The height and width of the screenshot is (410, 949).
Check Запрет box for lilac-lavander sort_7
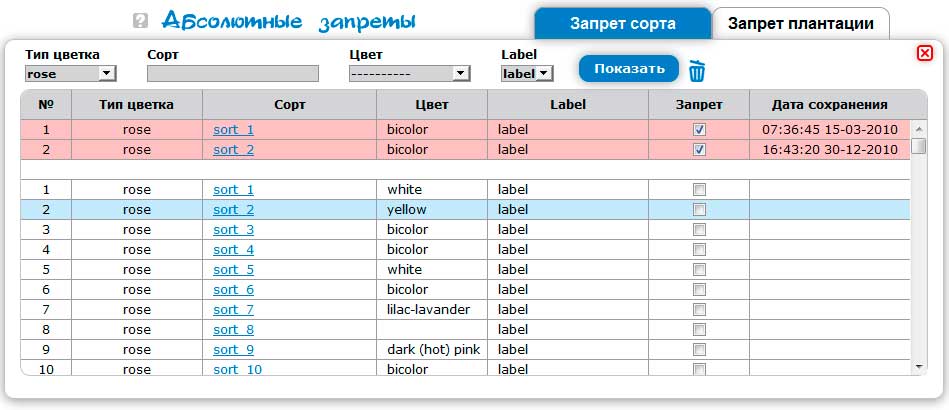(x=699, y=310)
